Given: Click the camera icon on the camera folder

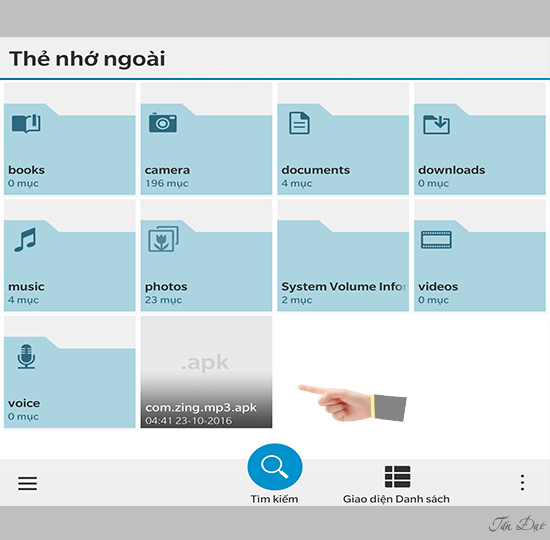Looking at the screenshot, I should click(x=163, y=122).
